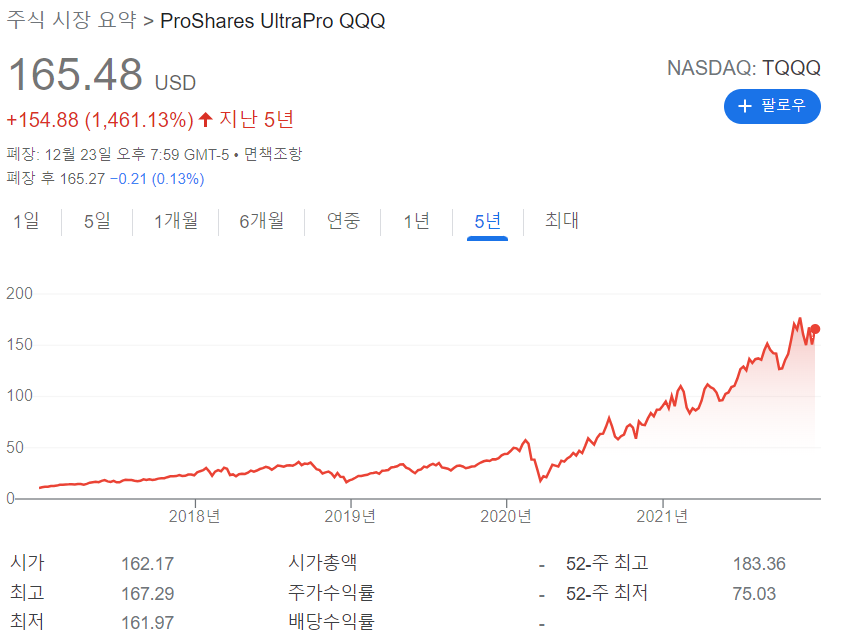The width and height of the screenshot is (845, 640).
Task: Click the 시가 value 162.17
Action: (x=148, y=564)
